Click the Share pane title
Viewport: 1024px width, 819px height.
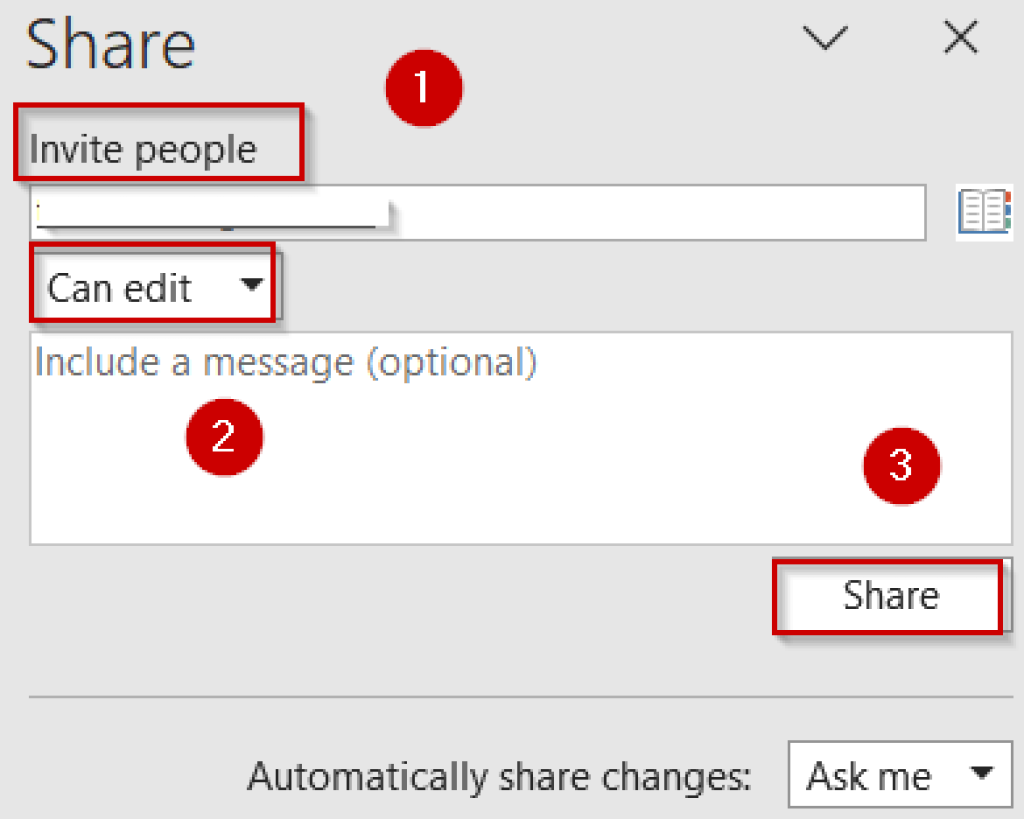pyautogui.click(x=111, y=44)
